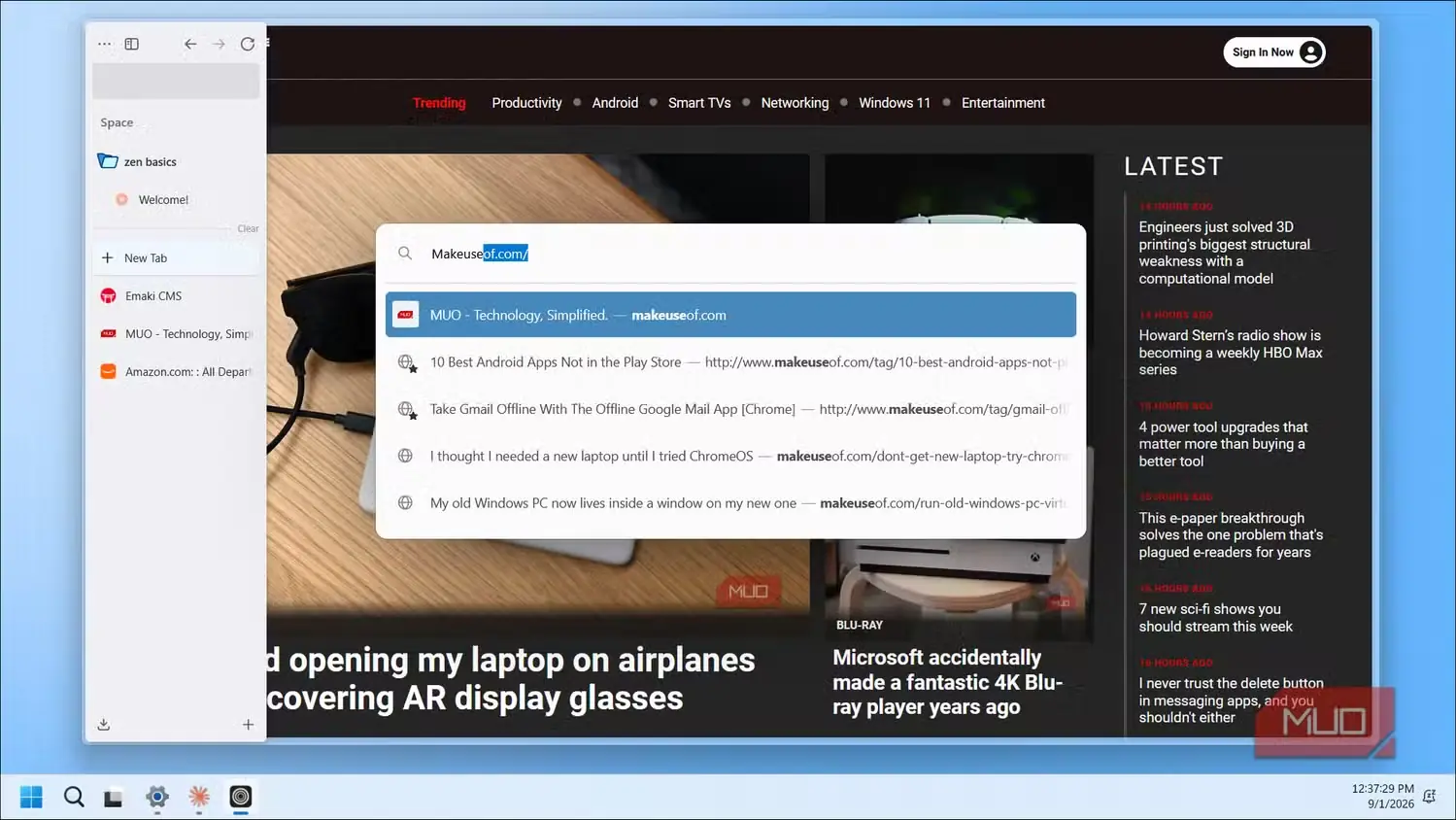Open the Microsoft 4K Blu-ray player headline
1456x820 pixels.
[947, 682]
